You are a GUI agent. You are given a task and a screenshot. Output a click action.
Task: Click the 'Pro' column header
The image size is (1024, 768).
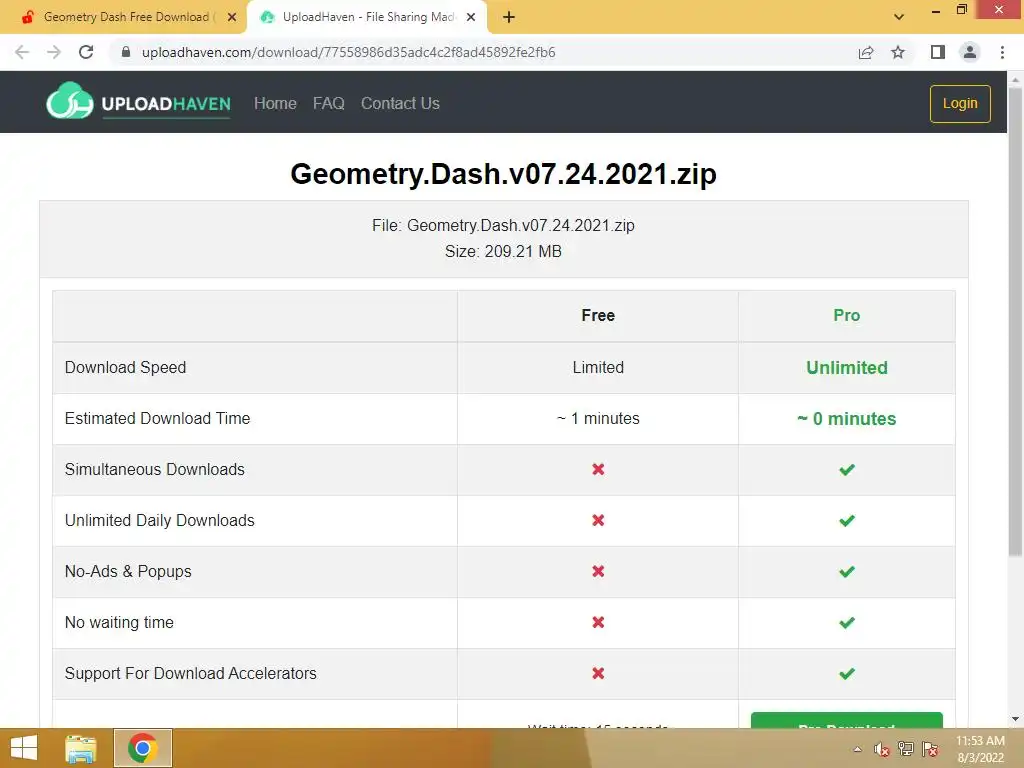click(x=846, y=315)
